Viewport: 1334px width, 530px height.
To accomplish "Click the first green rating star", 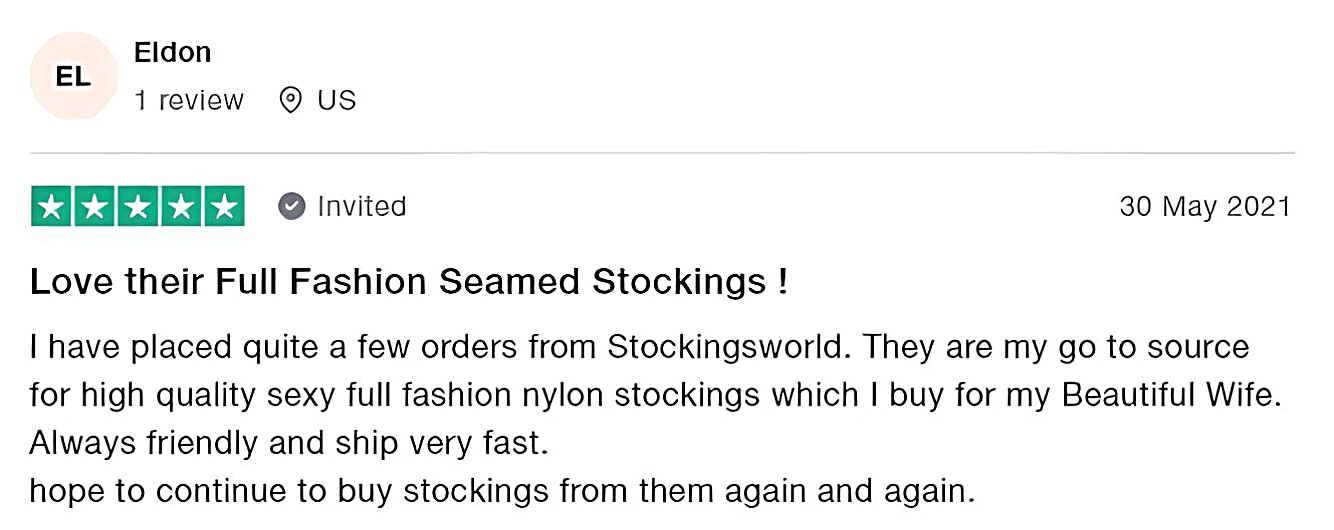I will point(53,206).
